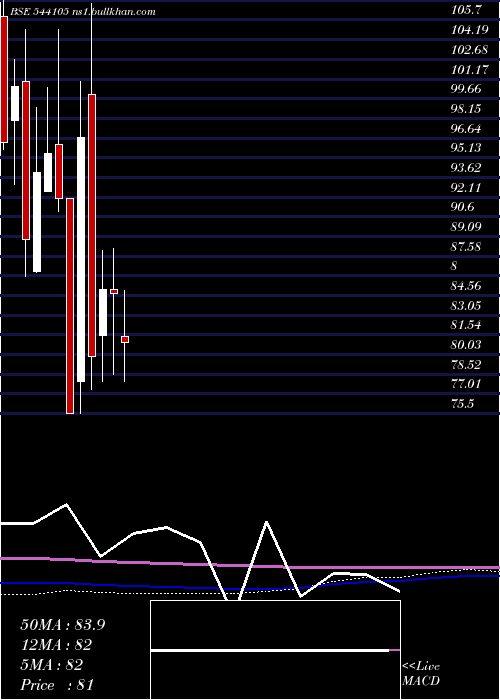Click the 50MA : 83.9 readout
Image resolution: width=500 pixels, height=700 pixels.
(x=62, y=625)
